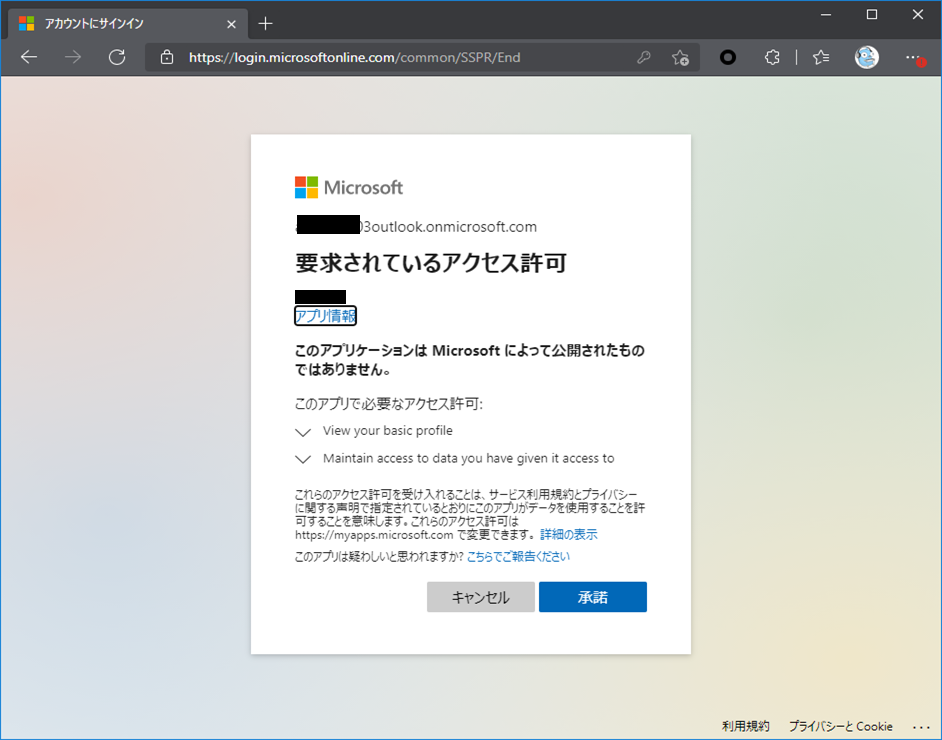Open the browser profile avatar
This screenshot has height=740, width=942.
[866, 57]
